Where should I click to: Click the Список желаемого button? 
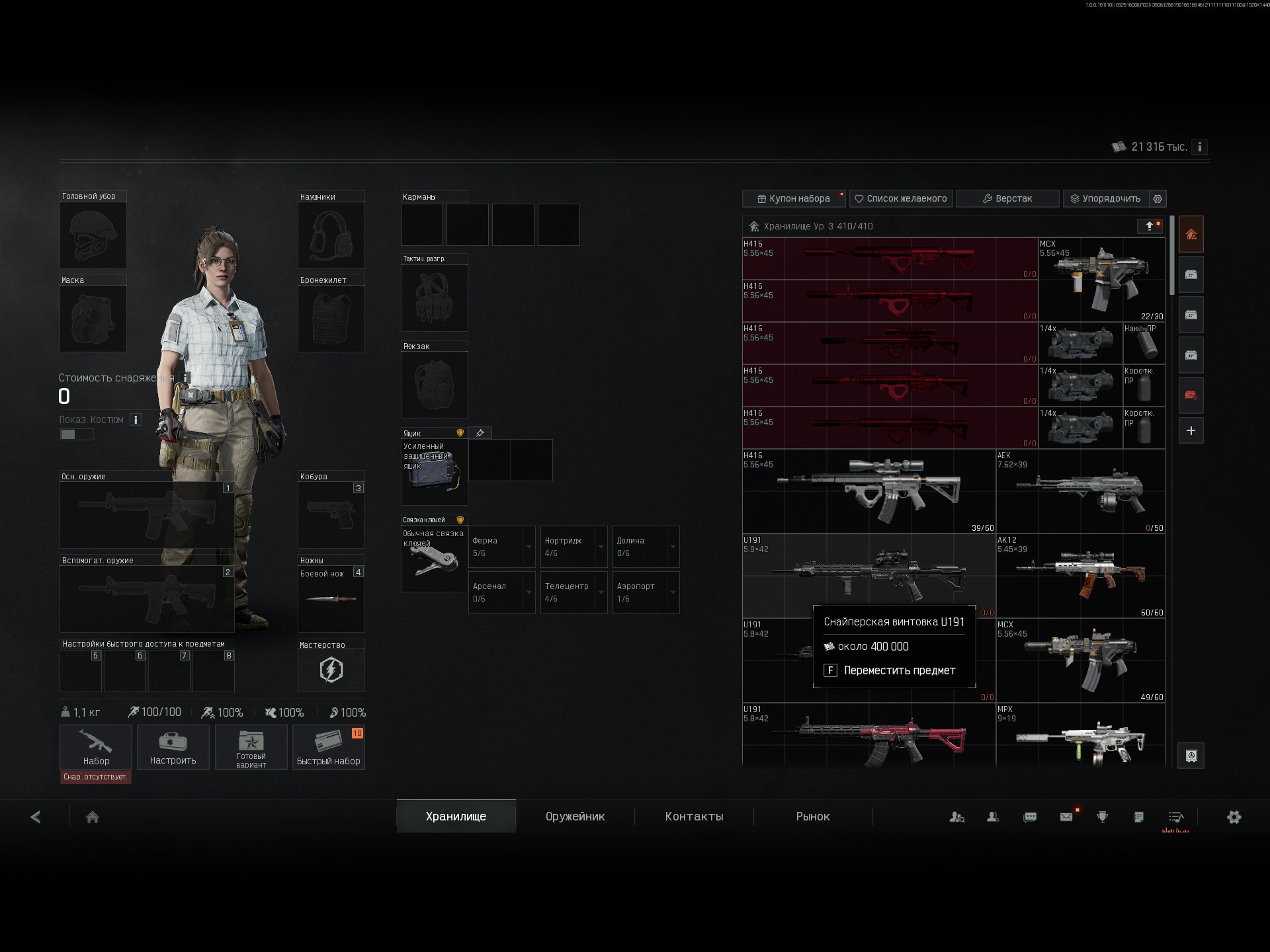click(901, 198)
